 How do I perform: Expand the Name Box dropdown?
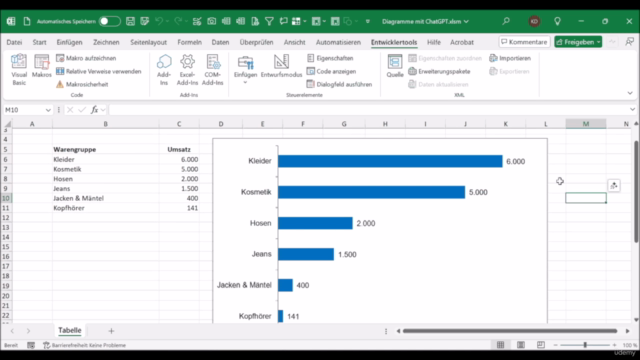[48, 110]
